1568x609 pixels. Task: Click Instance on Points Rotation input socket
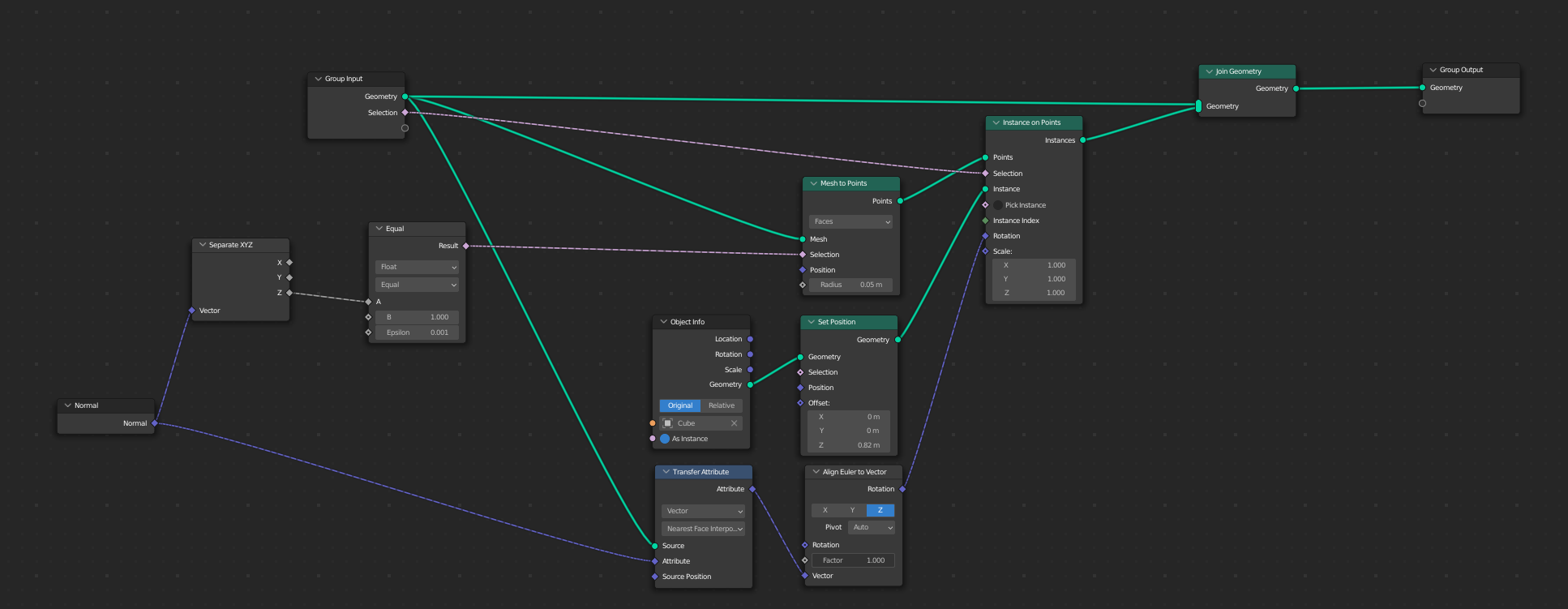(986, 236)
